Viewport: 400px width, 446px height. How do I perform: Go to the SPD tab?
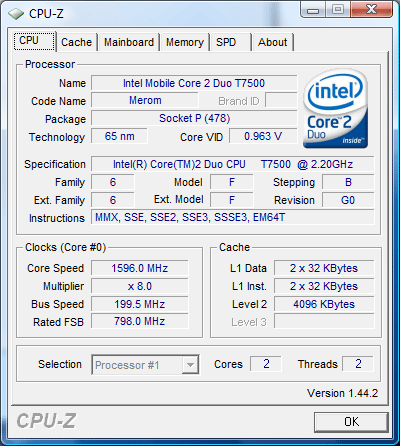230,42
